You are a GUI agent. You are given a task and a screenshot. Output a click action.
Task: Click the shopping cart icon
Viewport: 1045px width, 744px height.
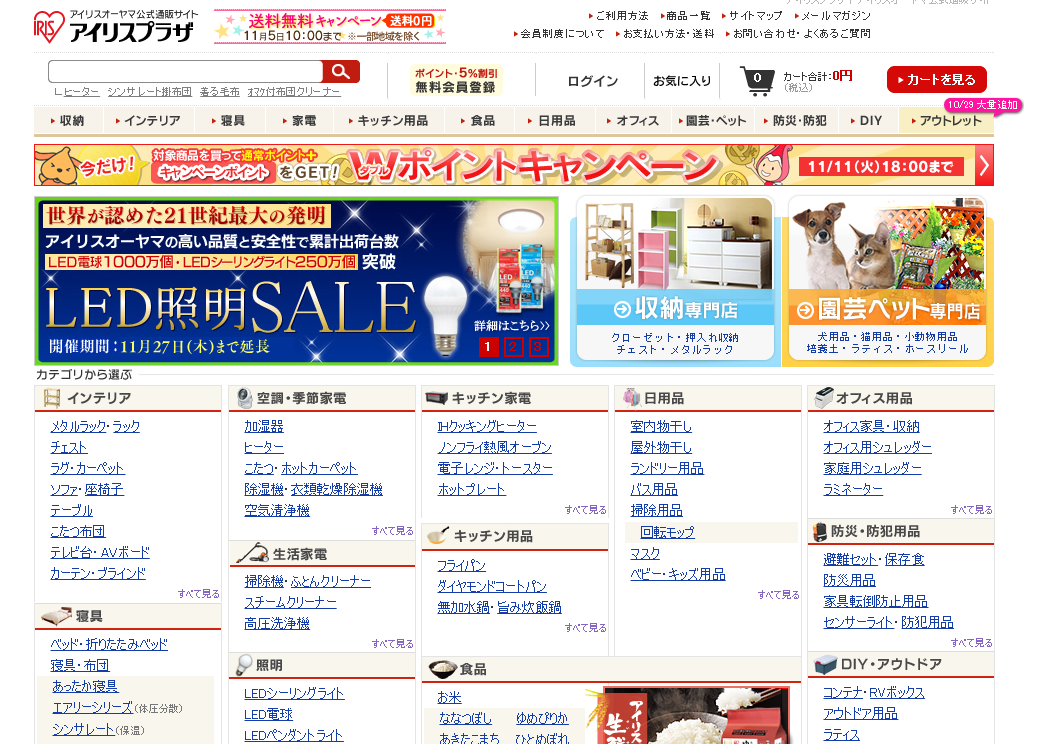click(x=757, y=81)
